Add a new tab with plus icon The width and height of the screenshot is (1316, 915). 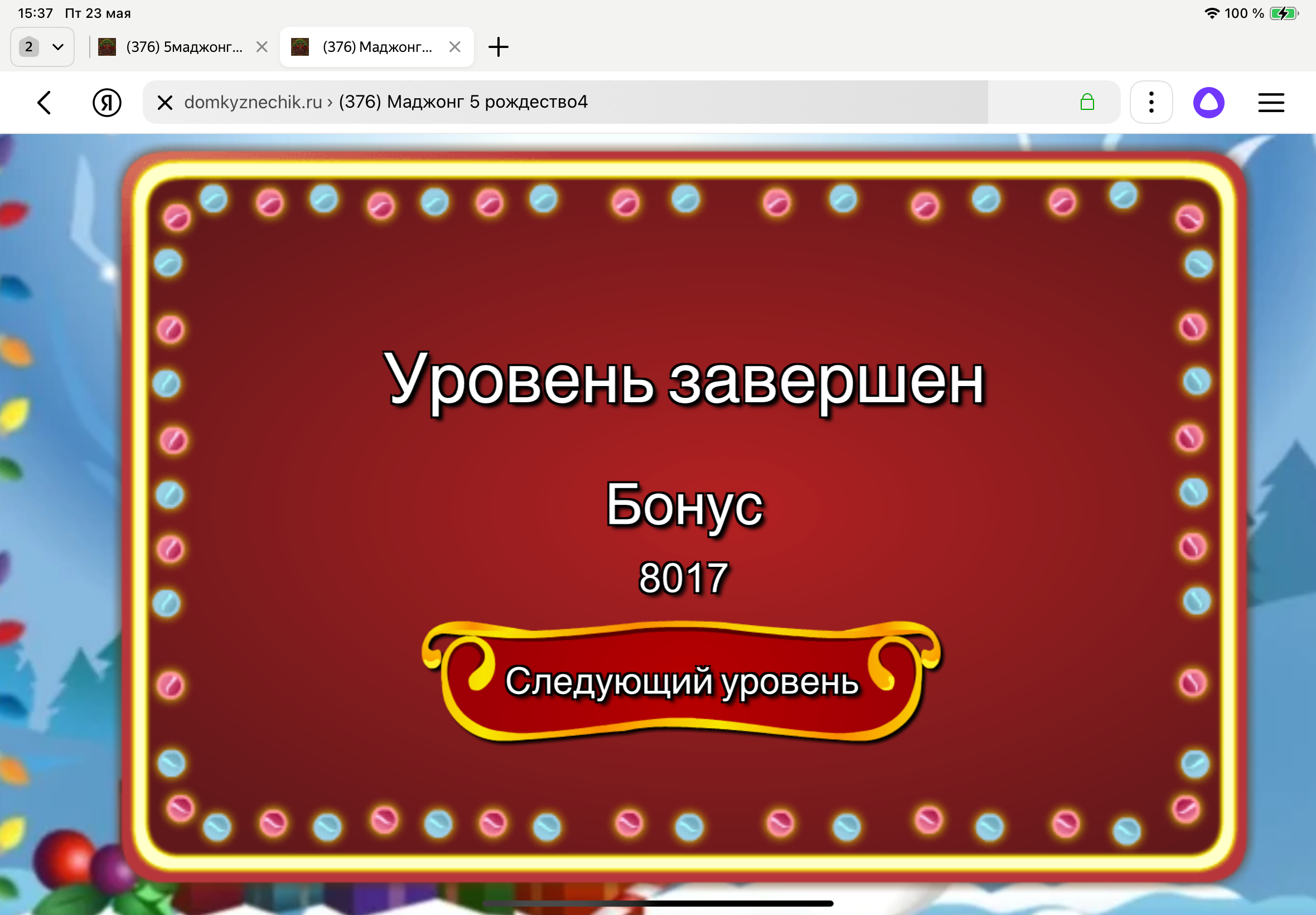(498, 47)
